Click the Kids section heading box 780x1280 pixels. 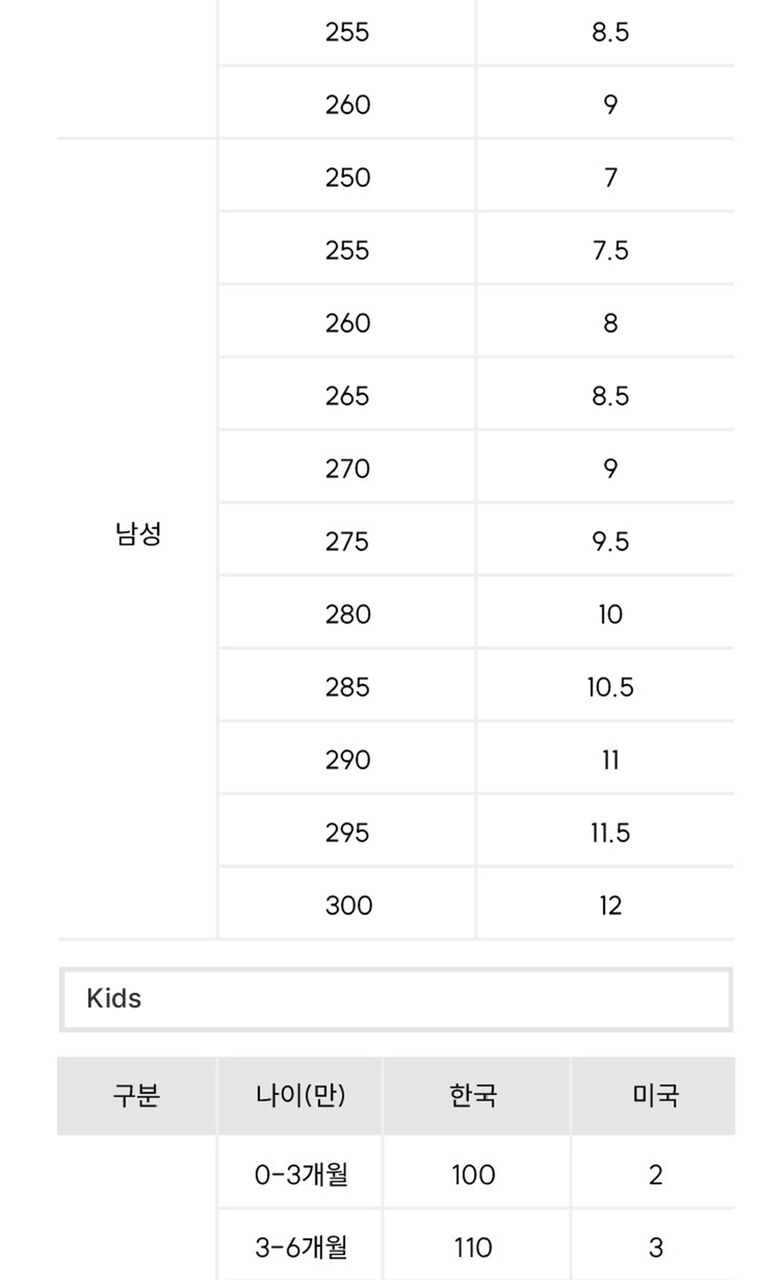point(396,999)
